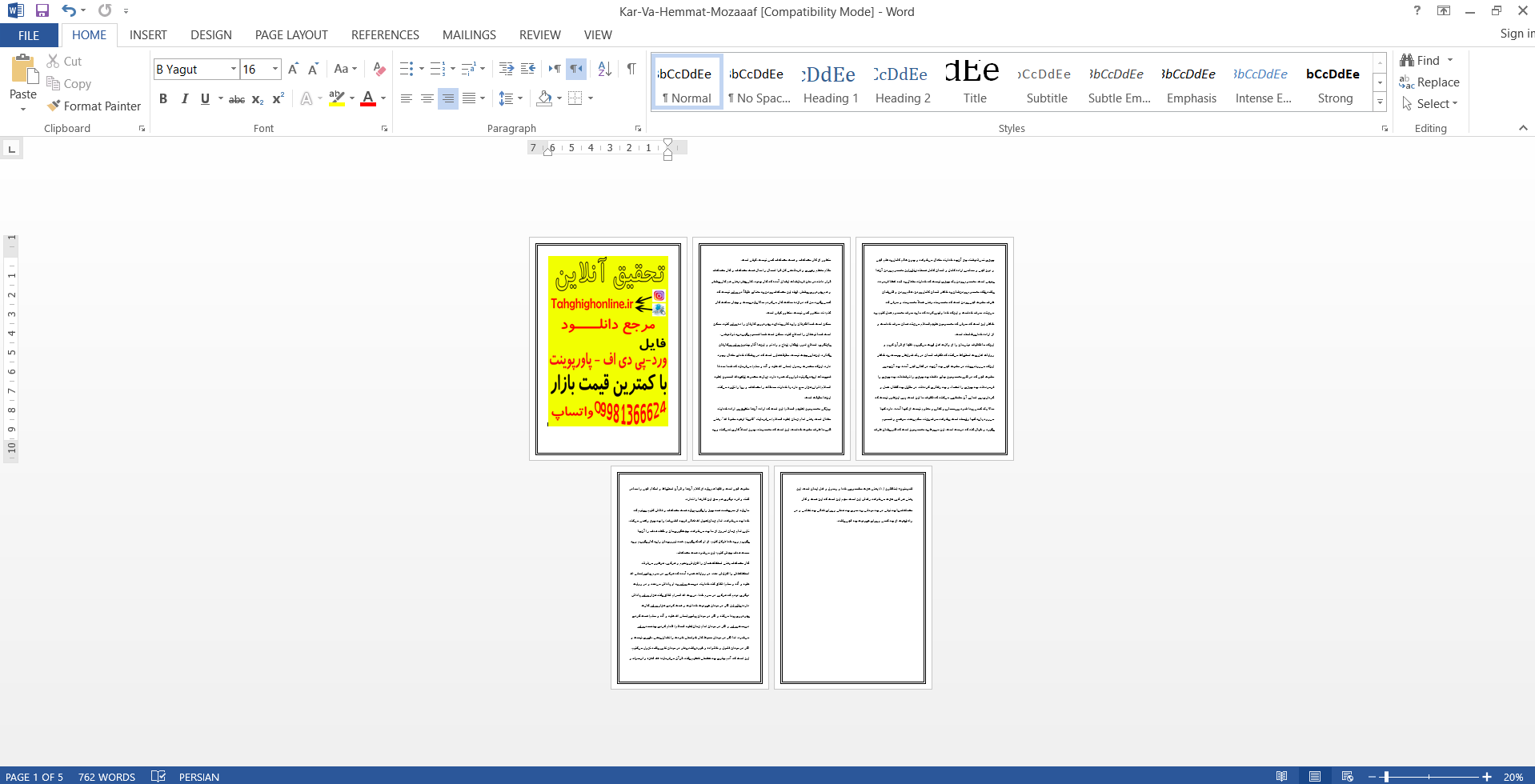1535x784 pixels.
Task: Select the yellow cover page thumbnail
Action: 608,349
